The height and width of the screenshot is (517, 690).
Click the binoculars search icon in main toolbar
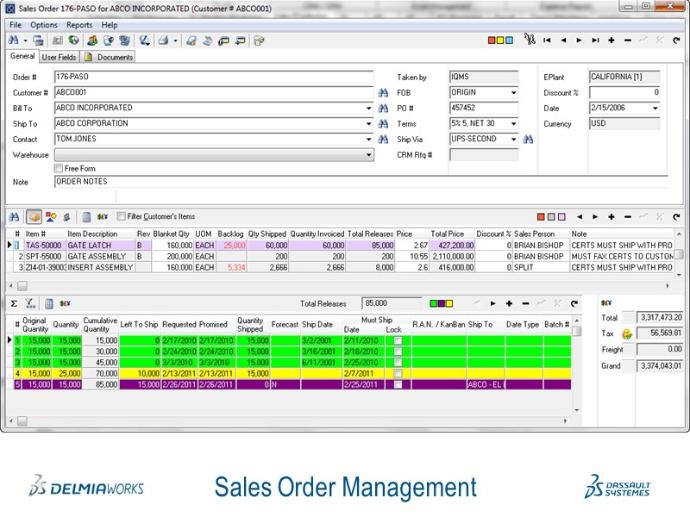pyautogui.click(x=13, y=41)
